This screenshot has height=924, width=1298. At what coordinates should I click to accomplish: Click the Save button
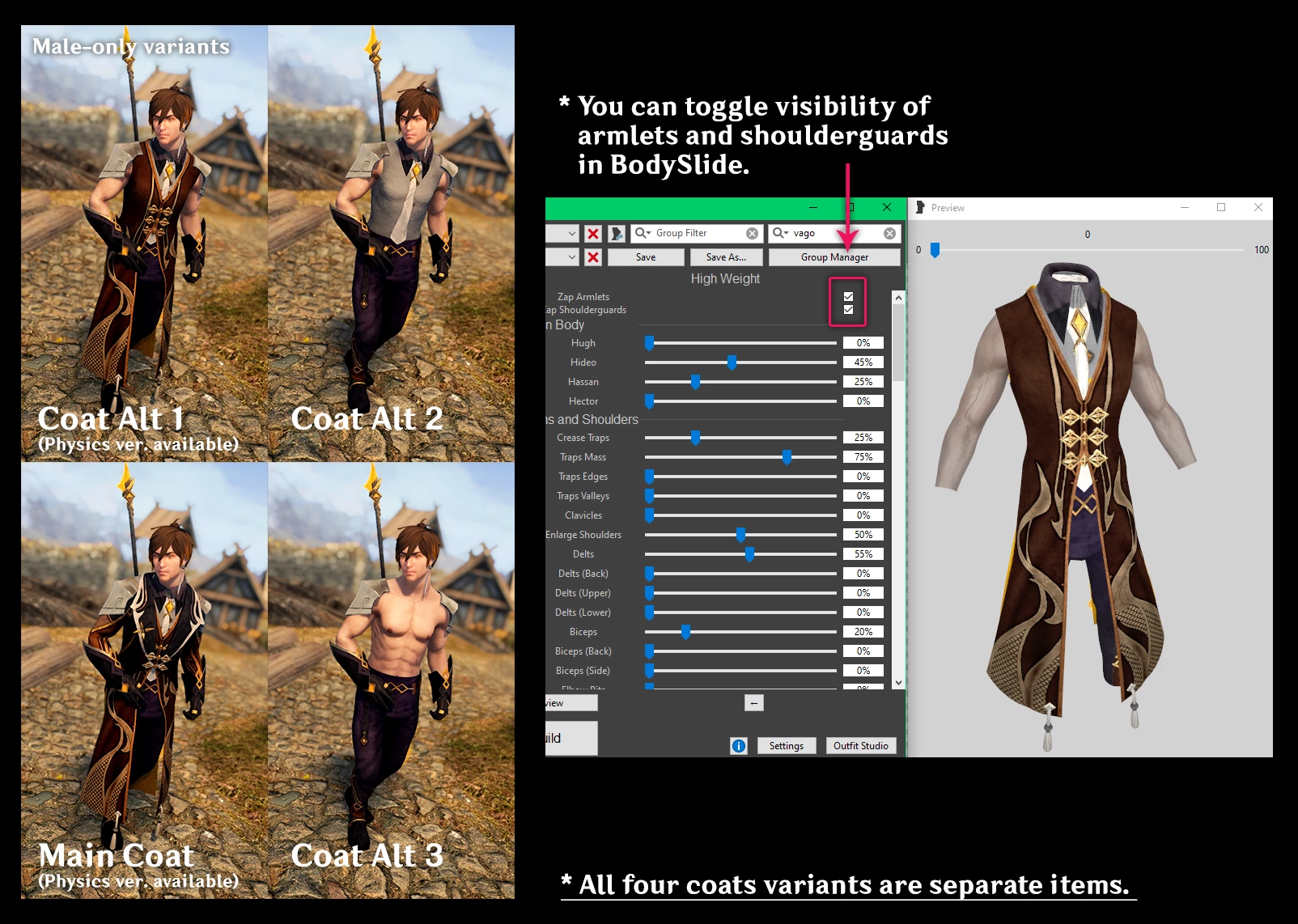(x=646, y=256)
